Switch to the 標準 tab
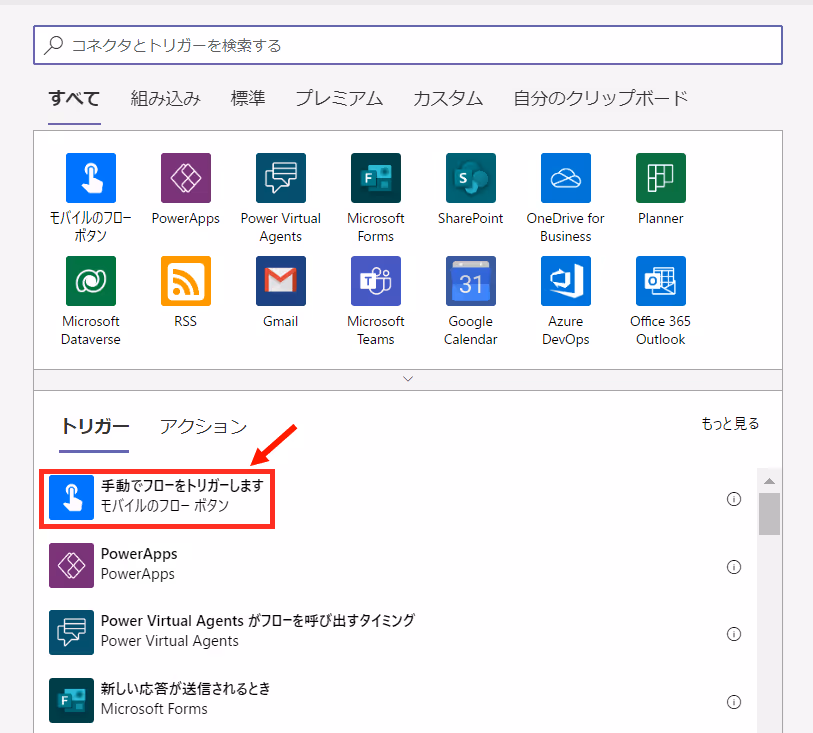Screen dimensions: 813x733 click(x=248, y=98)
